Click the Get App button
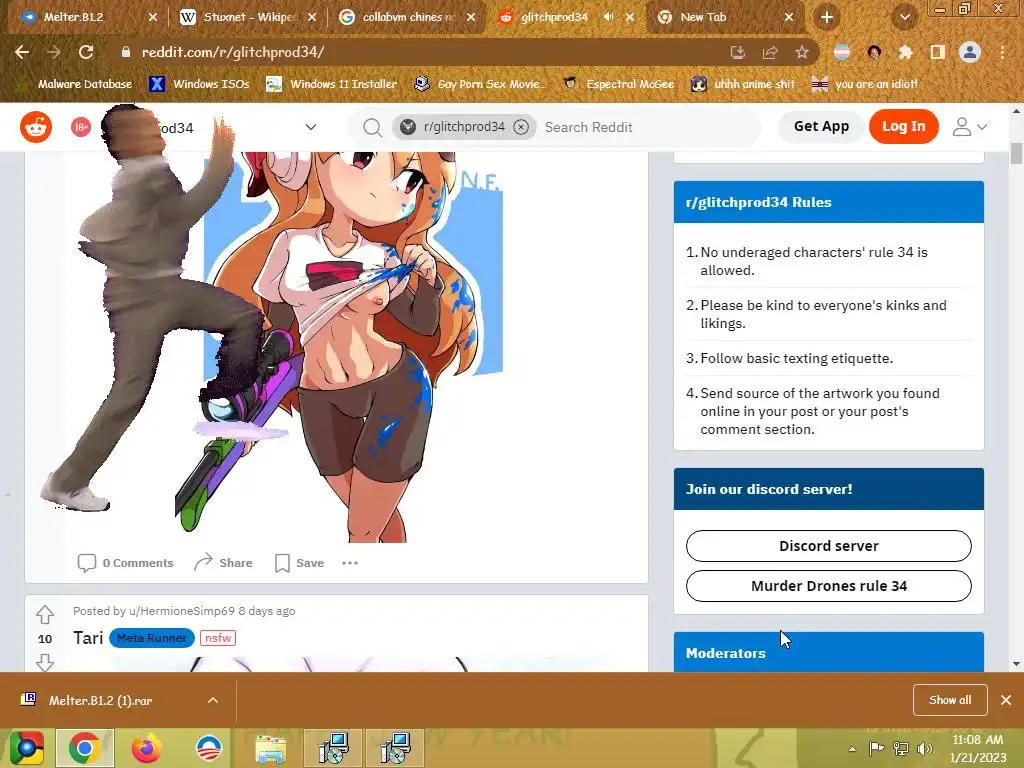 pyautogui.click(x=822, y=127)
